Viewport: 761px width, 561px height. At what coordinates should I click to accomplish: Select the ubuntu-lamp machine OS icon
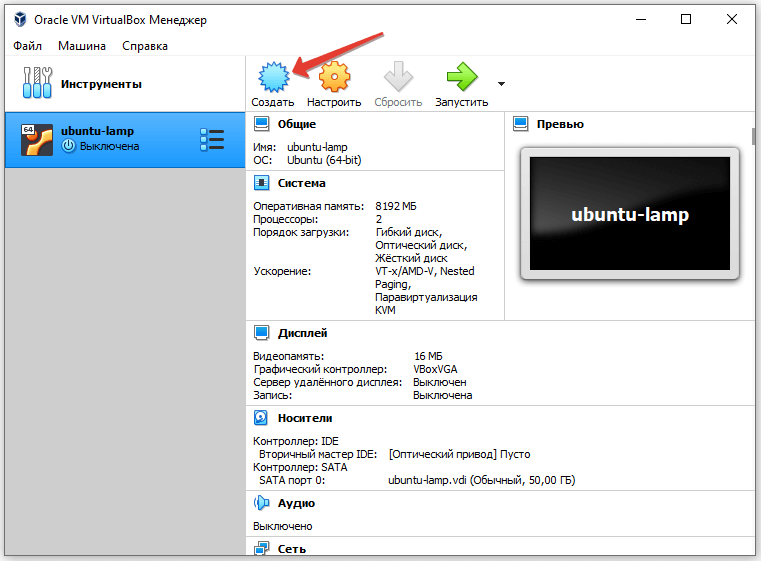pos(37,140)
